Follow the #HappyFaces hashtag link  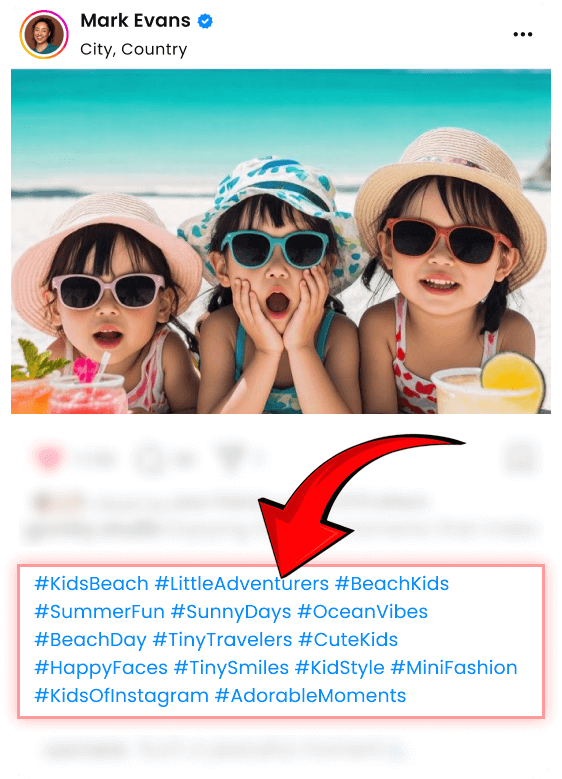click(101, 668)
